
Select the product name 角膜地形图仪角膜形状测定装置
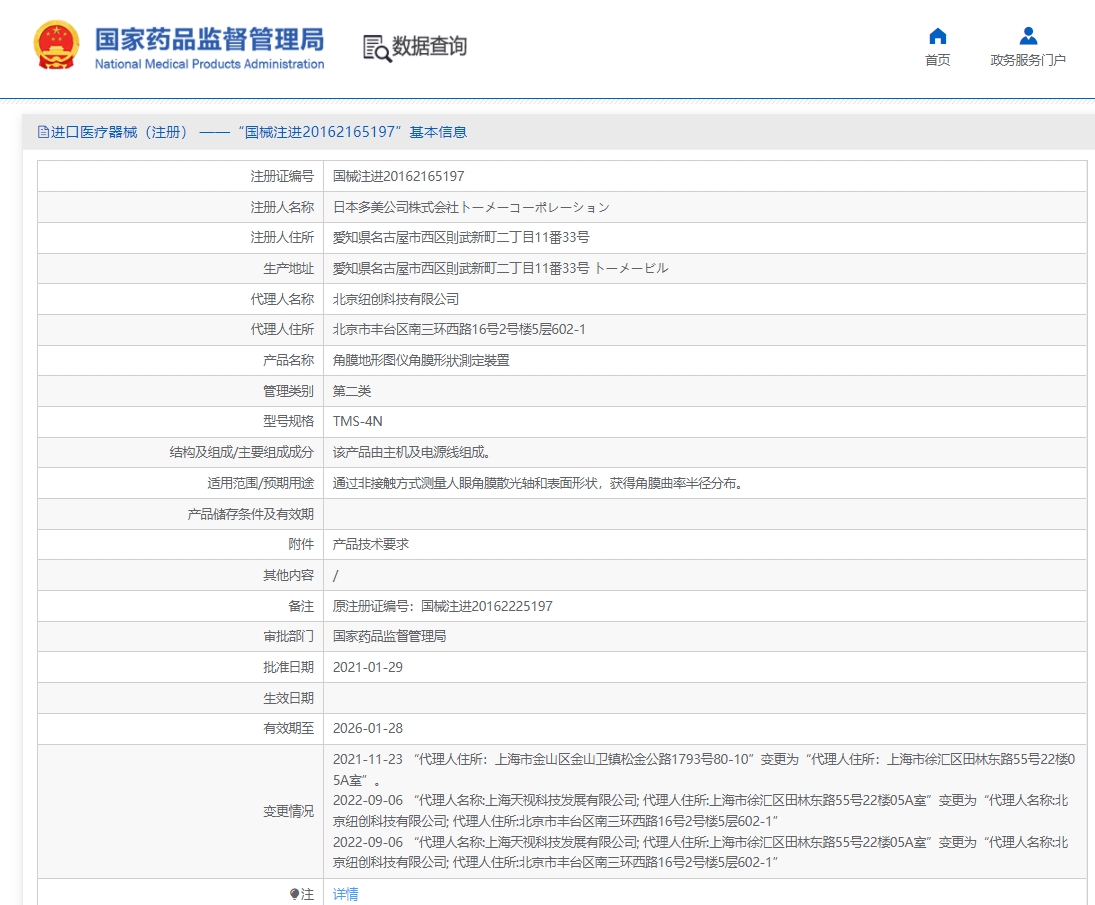[421, 360]
